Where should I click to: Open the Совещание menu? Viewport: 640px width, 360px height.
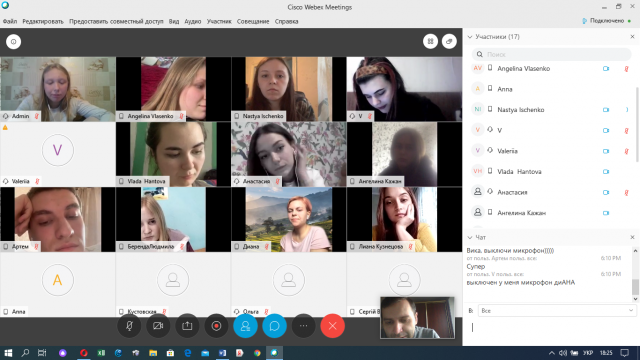click(253, 21)
